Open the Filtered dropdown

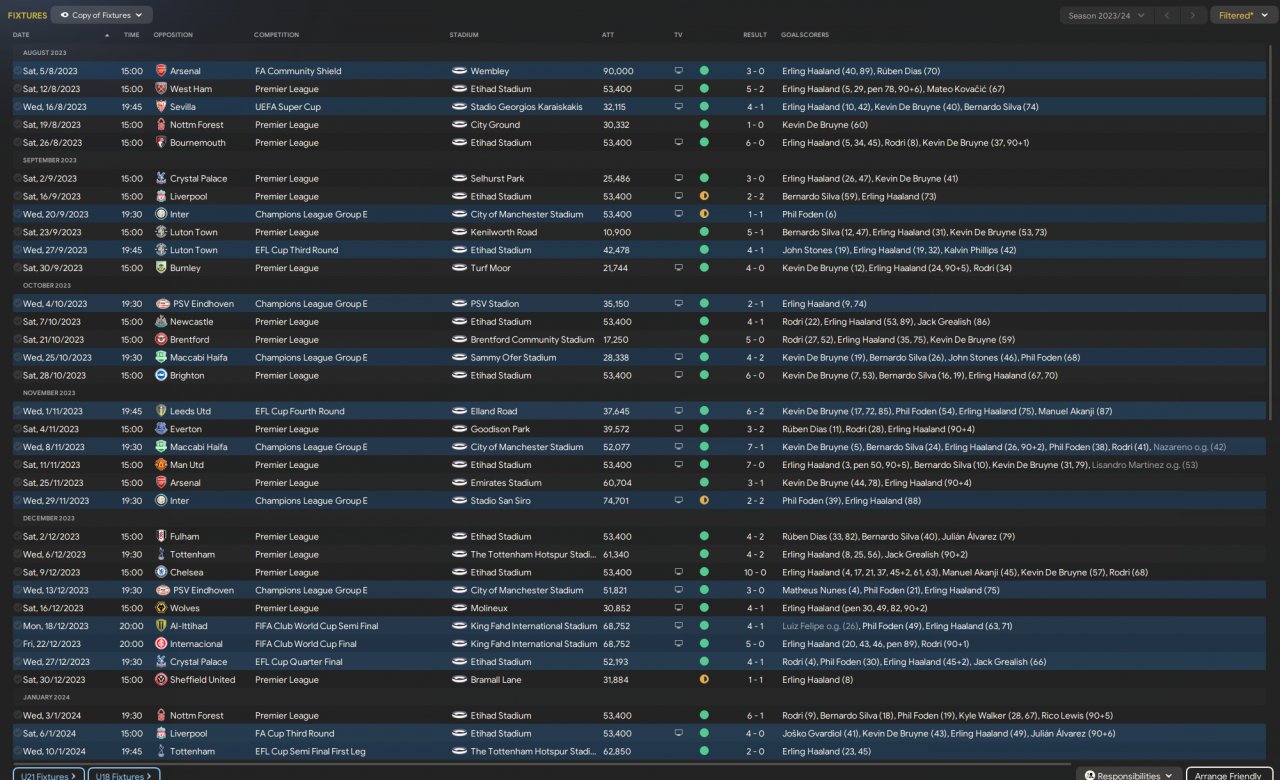1242,15
